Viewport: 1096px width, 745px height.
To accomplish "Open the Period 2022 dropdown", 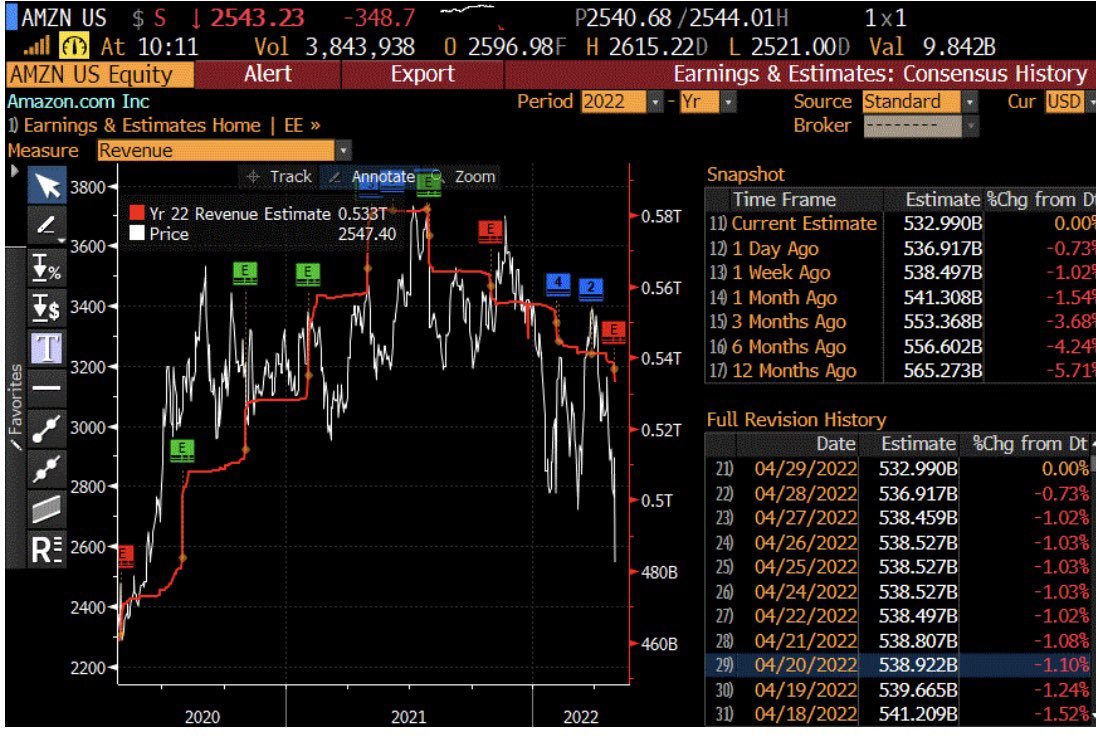I will pyautogui.click(x=655, y=102).
